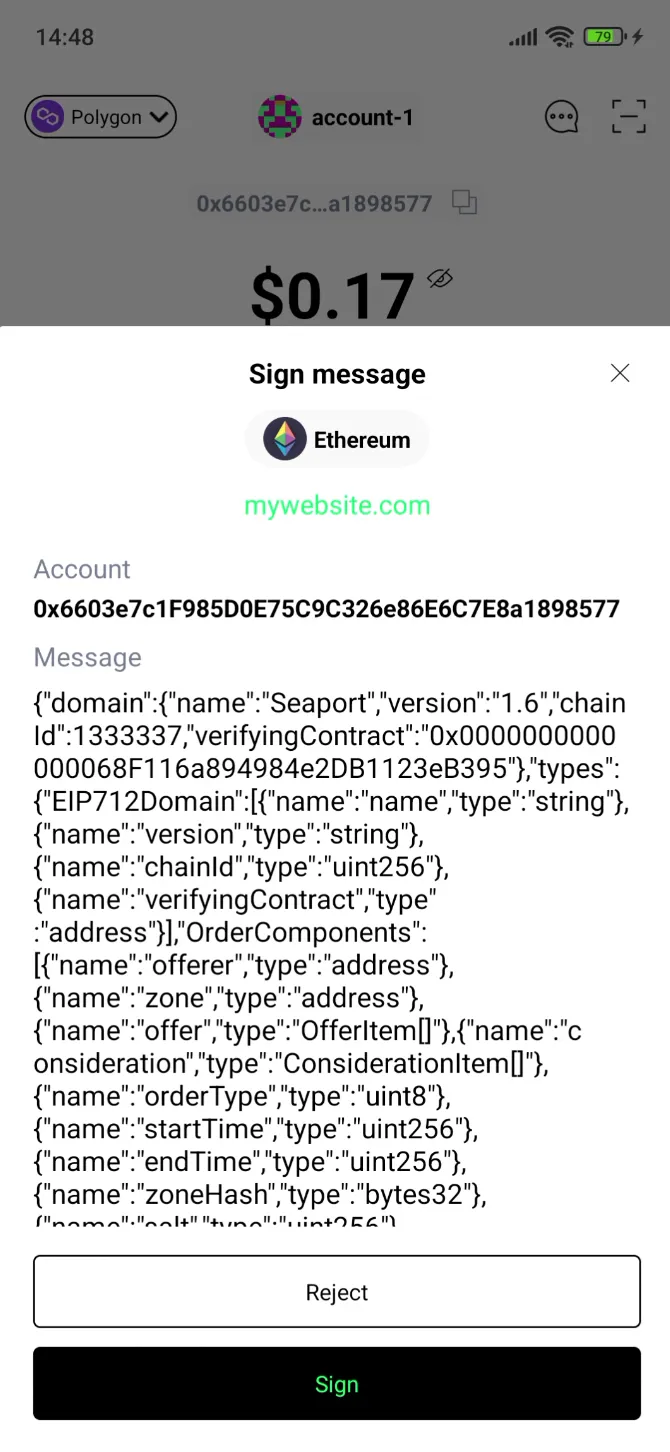Tap the Polygon network logo
The width and height of the screenshot is (670, 1452).
point(47,117)
